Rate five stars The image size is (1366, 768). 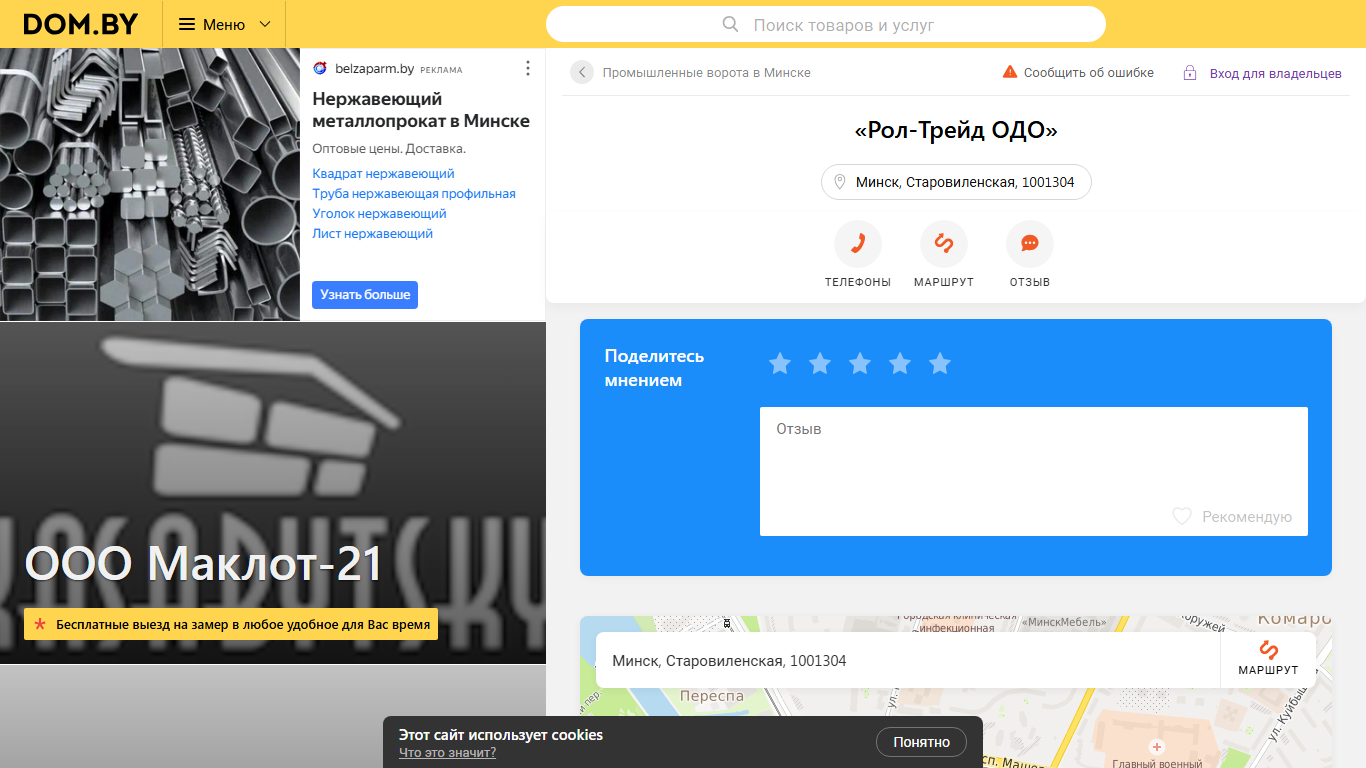(x=940, y=363)
